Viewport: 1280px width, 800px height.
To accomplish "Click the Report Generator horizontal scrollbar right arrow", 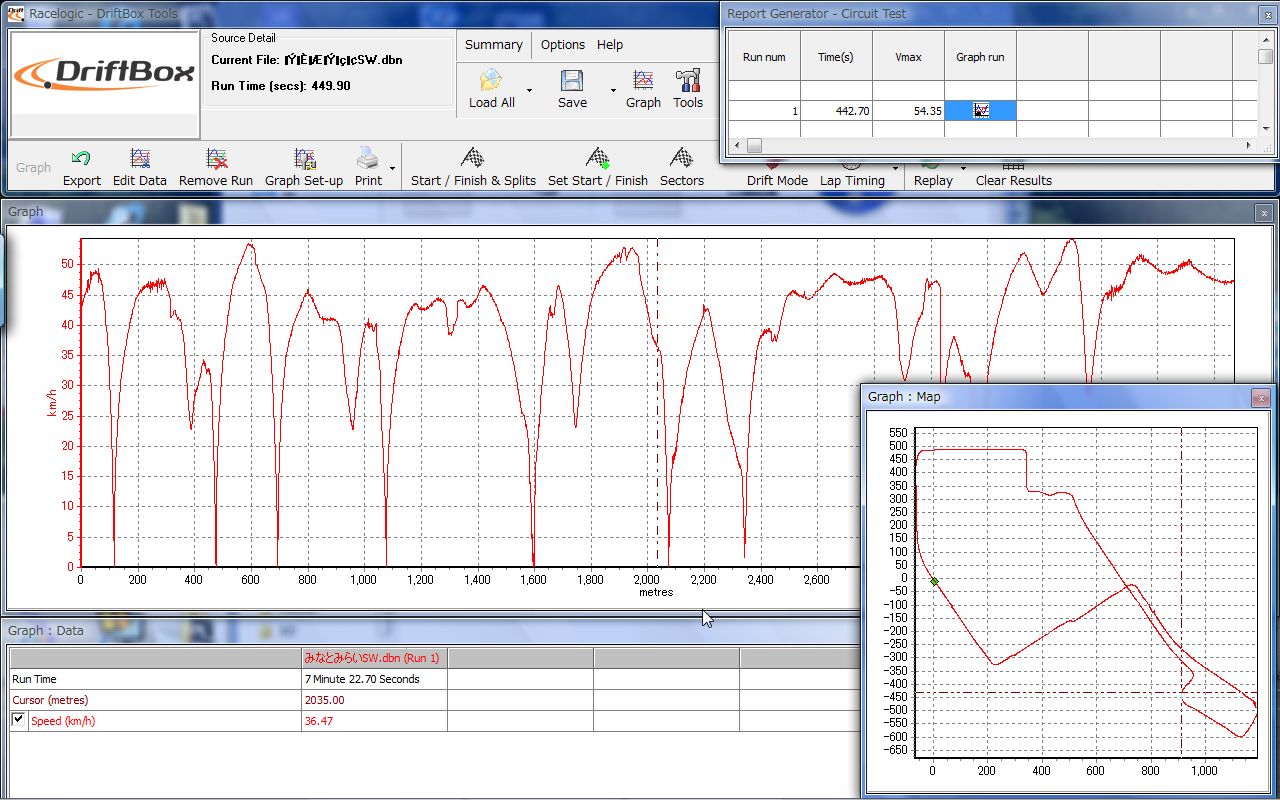I will pos(1248,145).
